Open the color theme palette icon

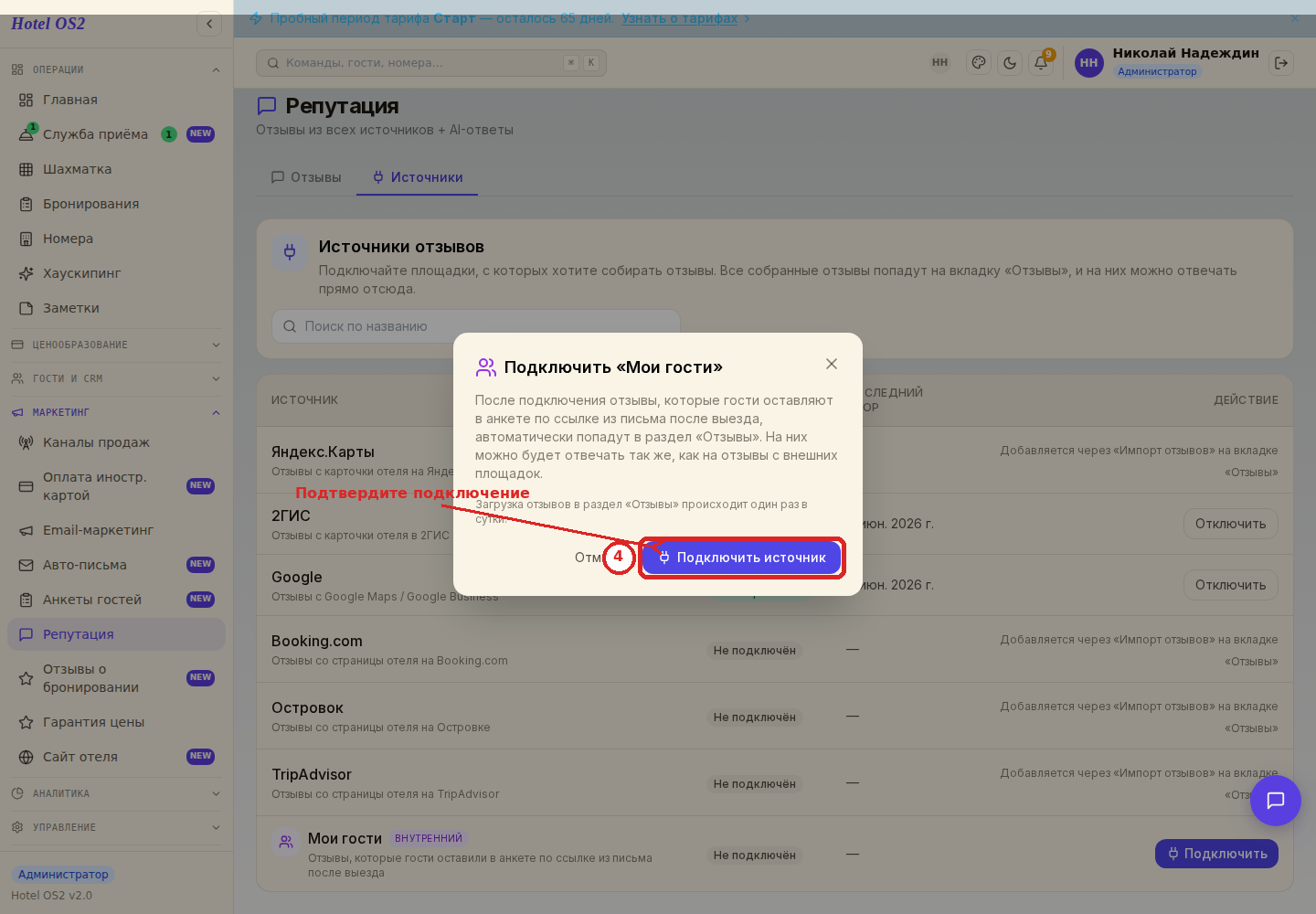(979, 63)
